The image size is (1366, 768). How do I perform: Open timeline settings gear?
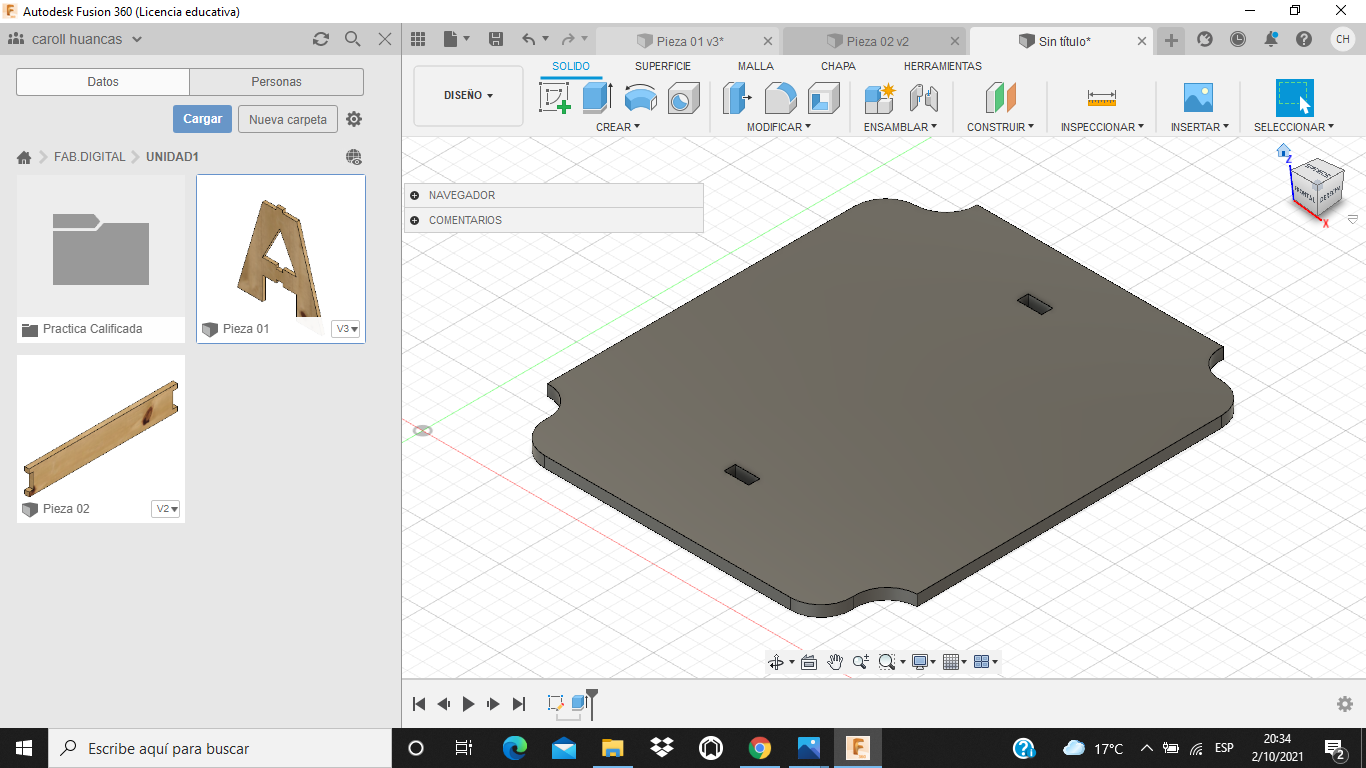[x=1345, y=704]
